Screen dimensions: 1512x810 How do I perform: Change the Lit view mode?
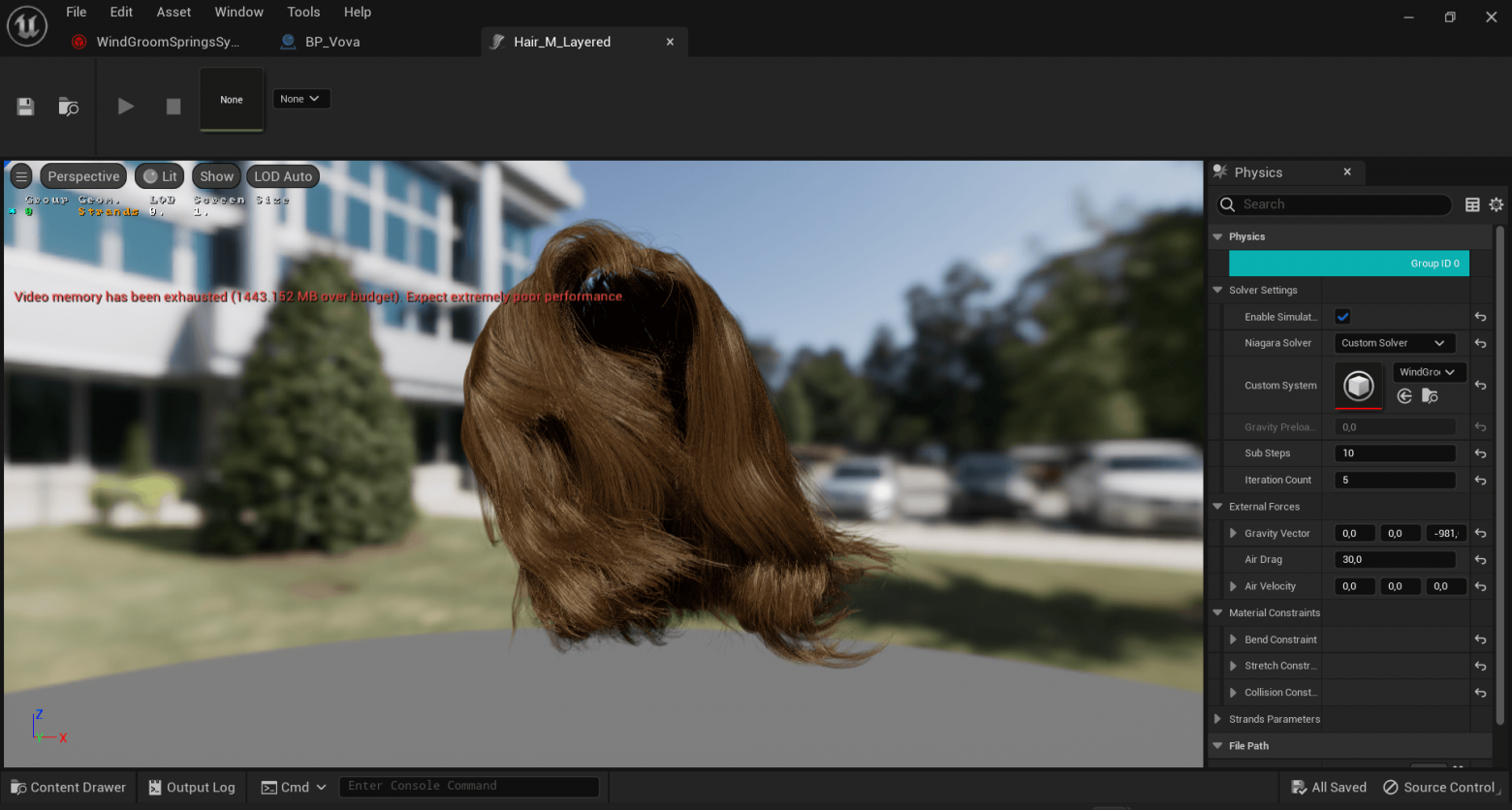160,176
